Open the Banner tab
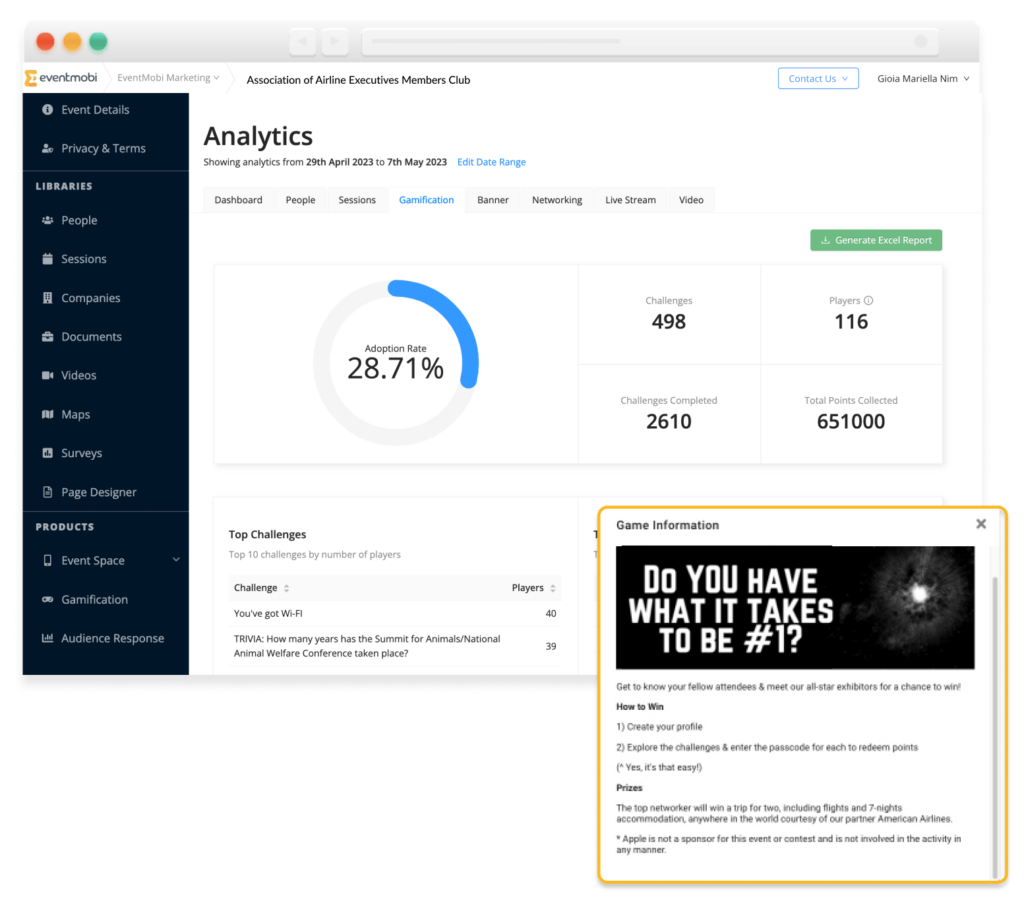Image resolution: width=1024 pixels, height=919 pixels. coord(493,200)
